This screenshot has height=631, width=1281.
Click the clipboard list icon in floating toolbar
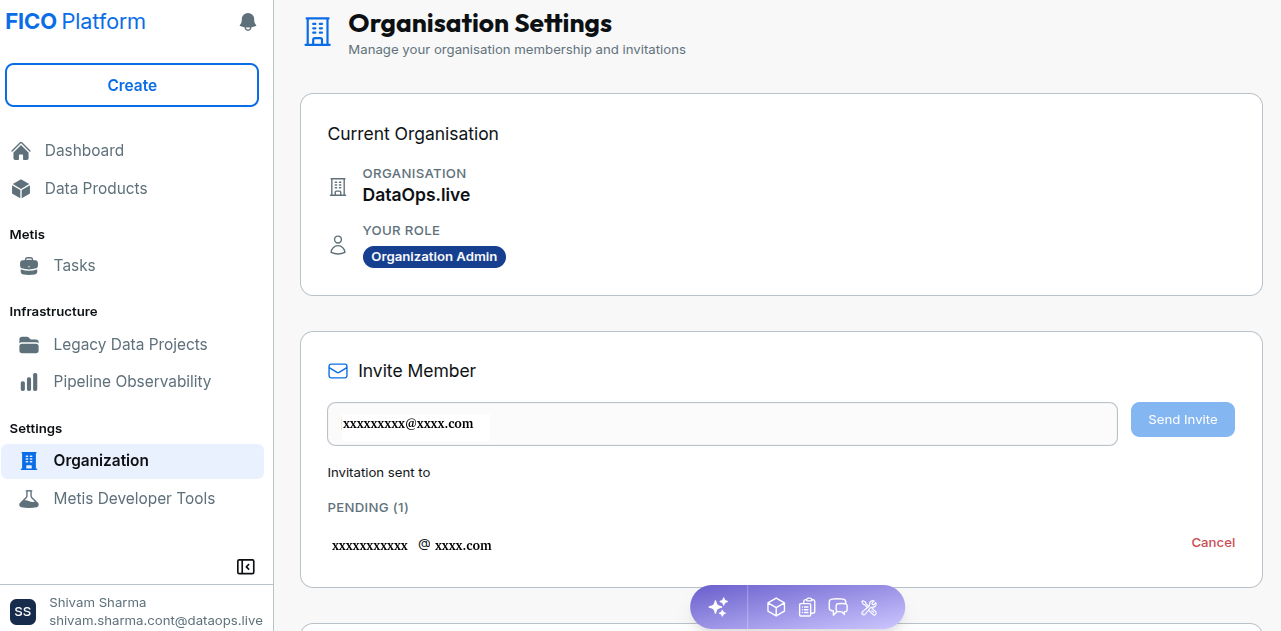[x=807, y=607]
